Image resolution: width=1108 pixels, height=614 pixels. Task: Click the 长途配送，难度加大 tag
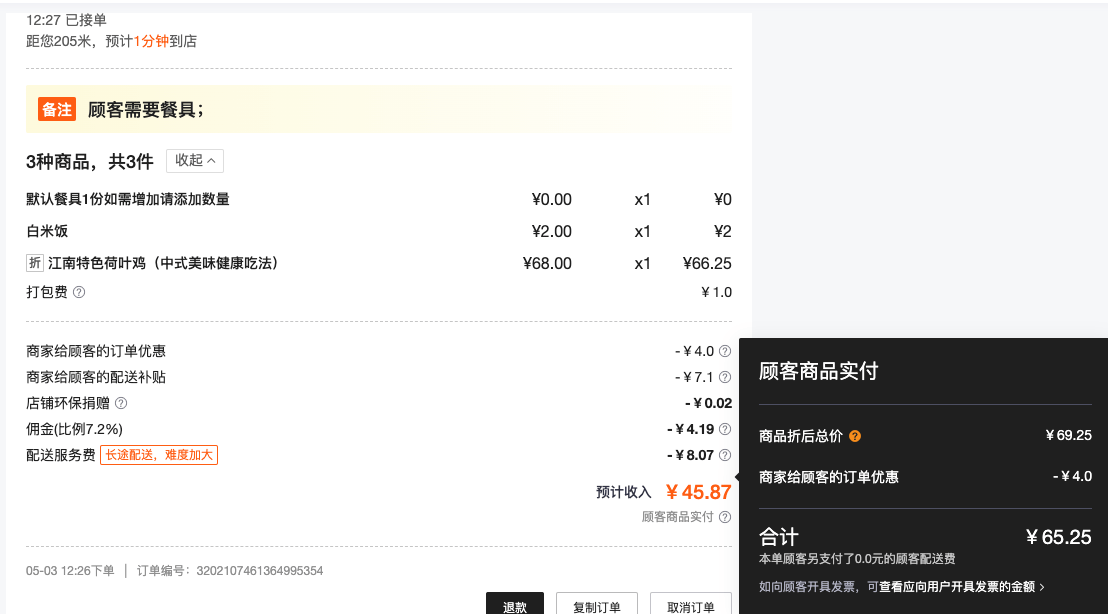coord(159,455)
